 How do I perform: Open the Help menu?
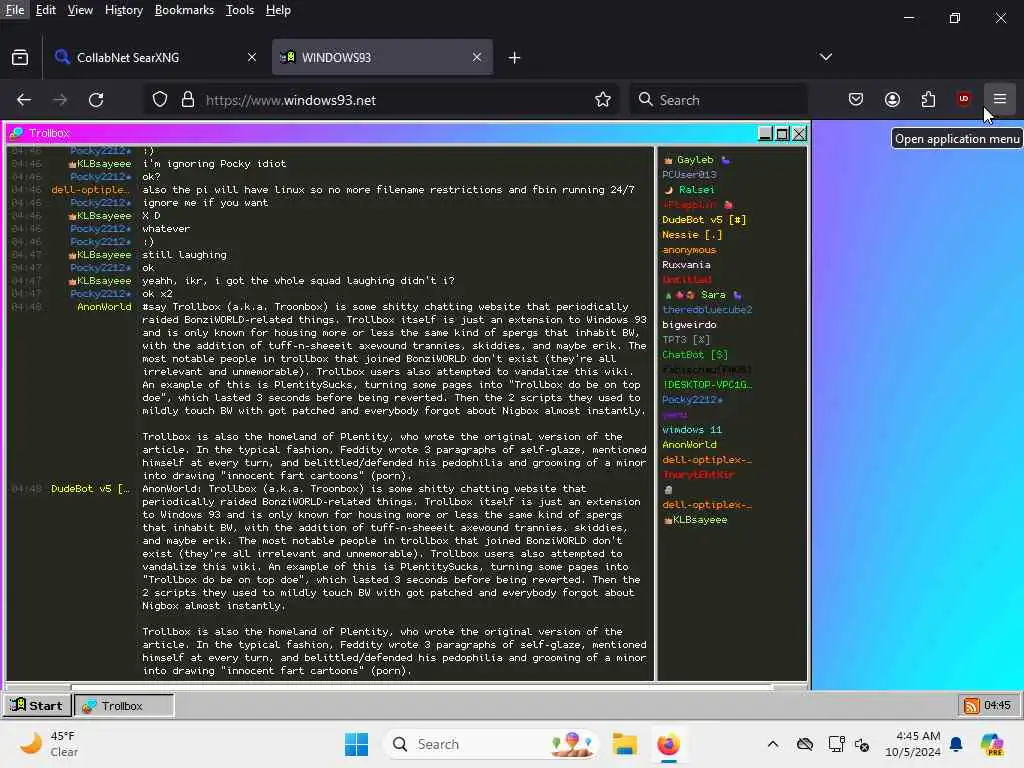tap(278, 10)
